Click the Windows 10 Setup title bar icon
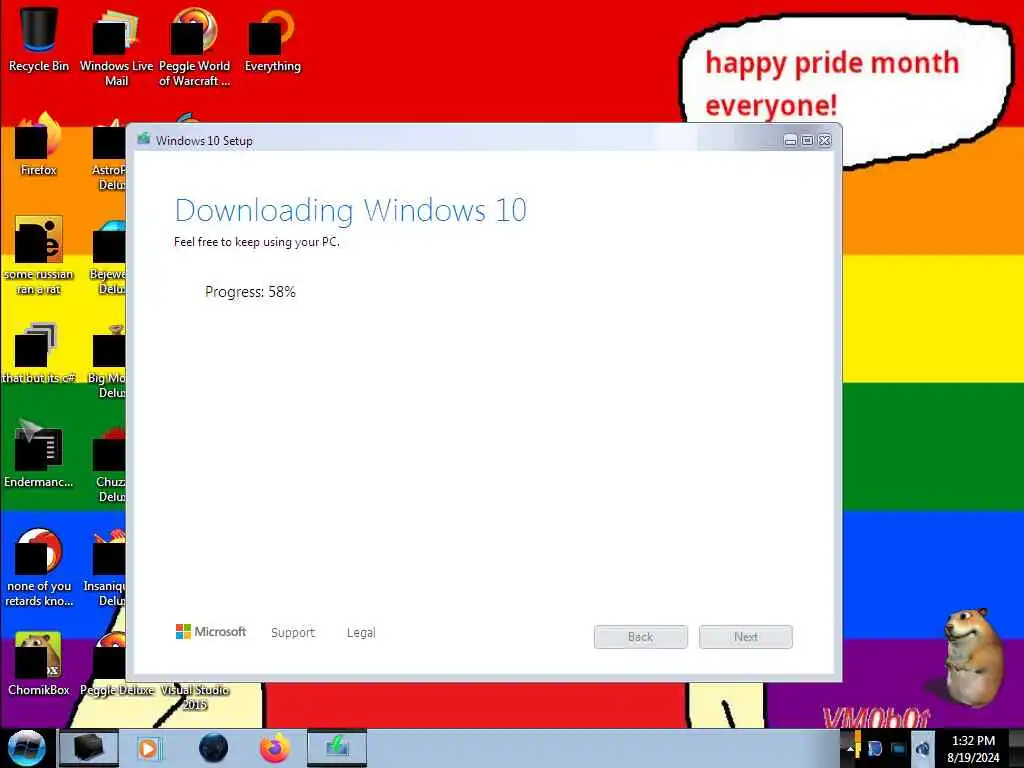1024x768 pixels. pos(144,139)
